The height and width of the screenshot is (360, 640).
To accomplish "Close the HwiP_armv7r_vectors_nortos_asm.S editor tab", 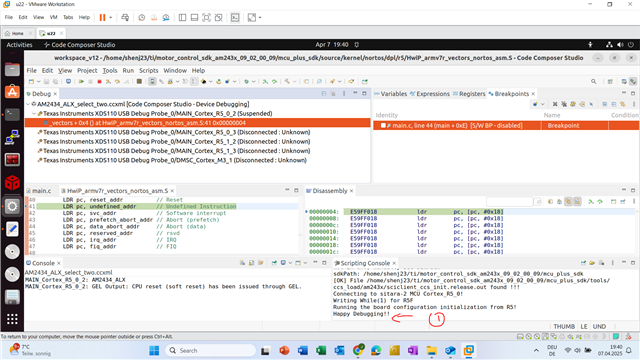I will pos(172,191).
